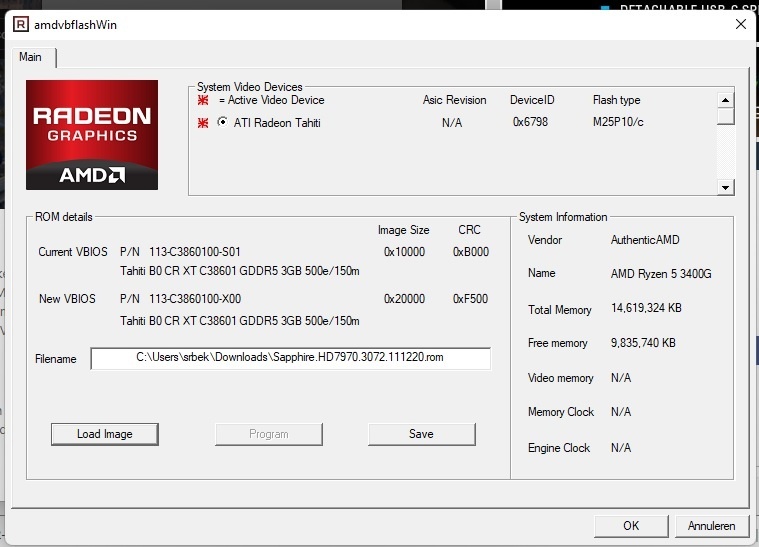
Task: Click the device list scroll up arrow
Action: [x=725, y=100]
